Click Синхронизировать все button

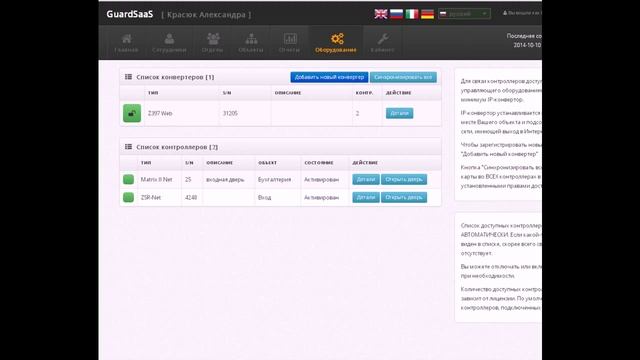click(x=403, y=77)
